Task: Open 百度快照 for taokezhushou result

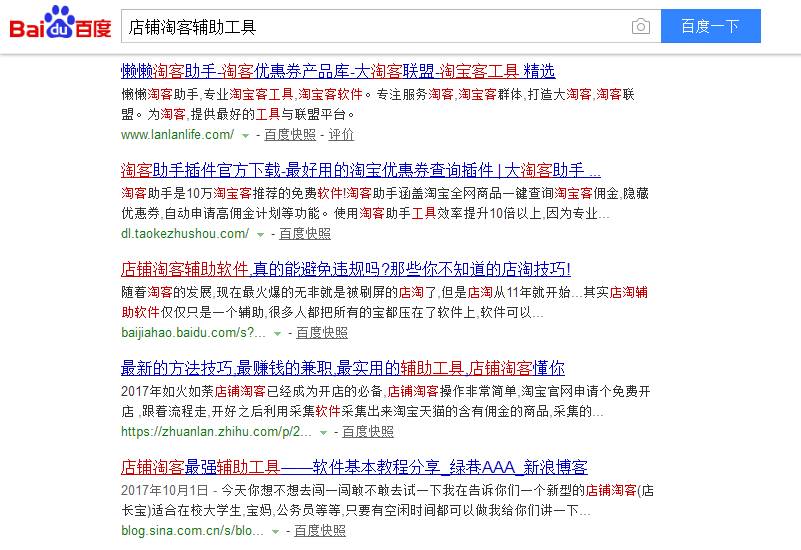Action: tap(305, 234)
